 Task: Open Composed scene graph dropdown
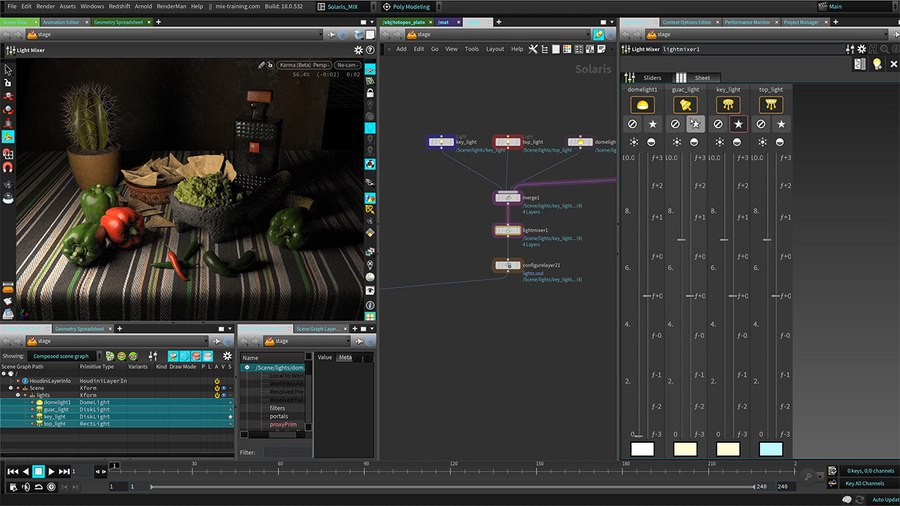(x=64, y=356)
